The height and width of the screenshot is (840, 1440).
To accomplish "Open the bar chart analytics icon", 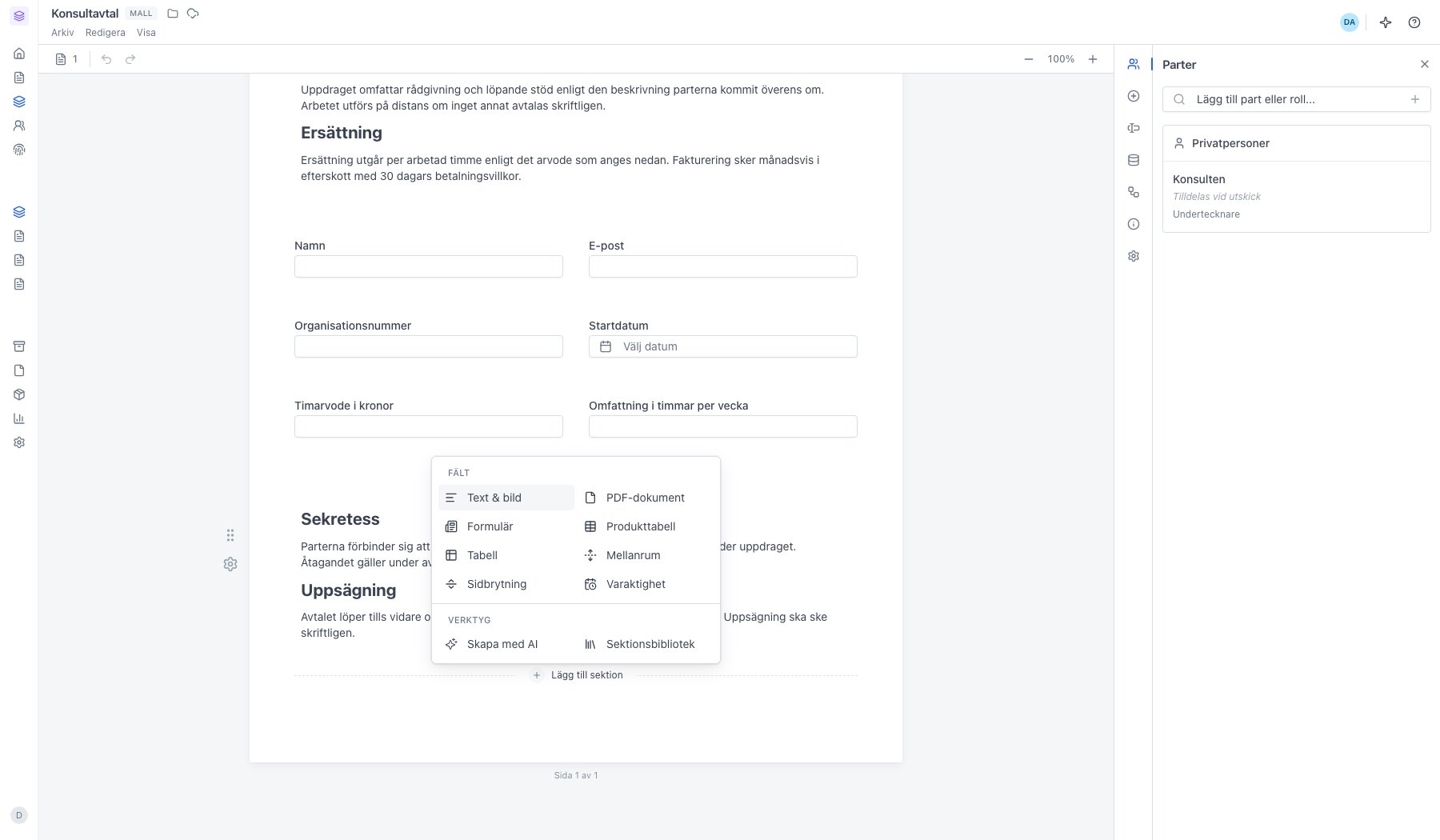I will pos(19,418).
